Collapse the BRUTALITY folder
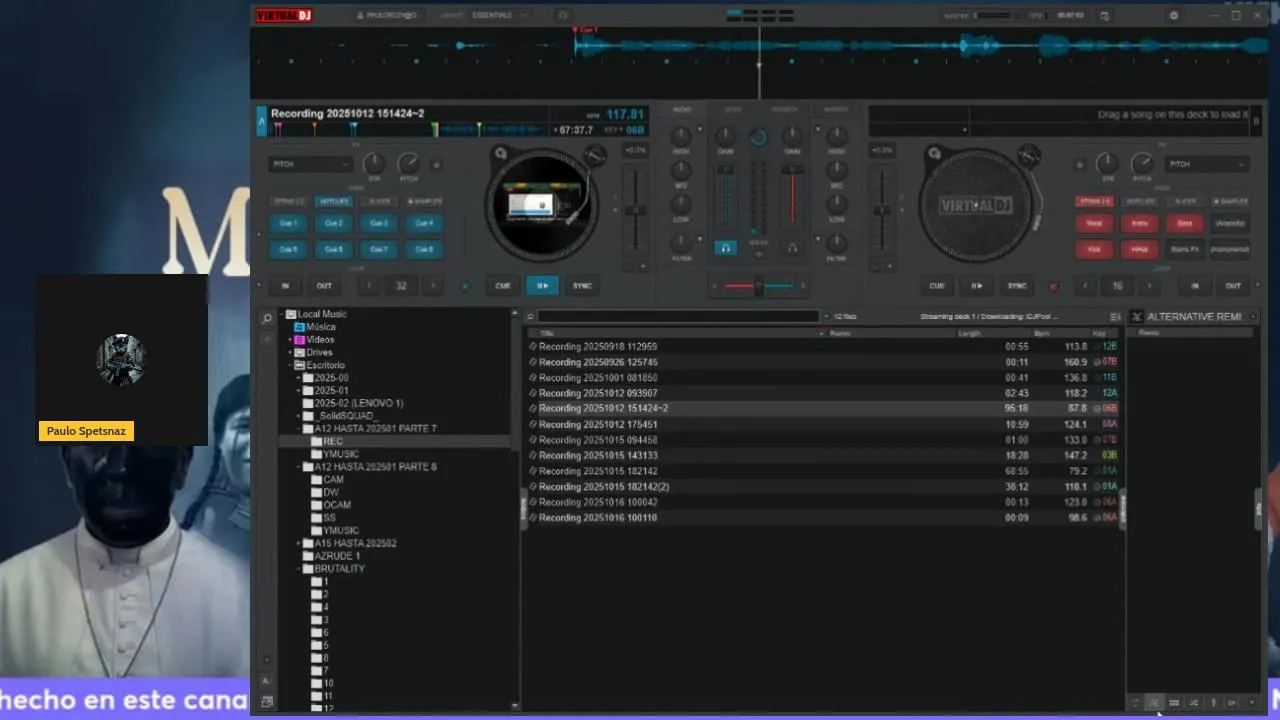Image resolution: width=1280 pixels, height=720 pixels. pos(299,569)
